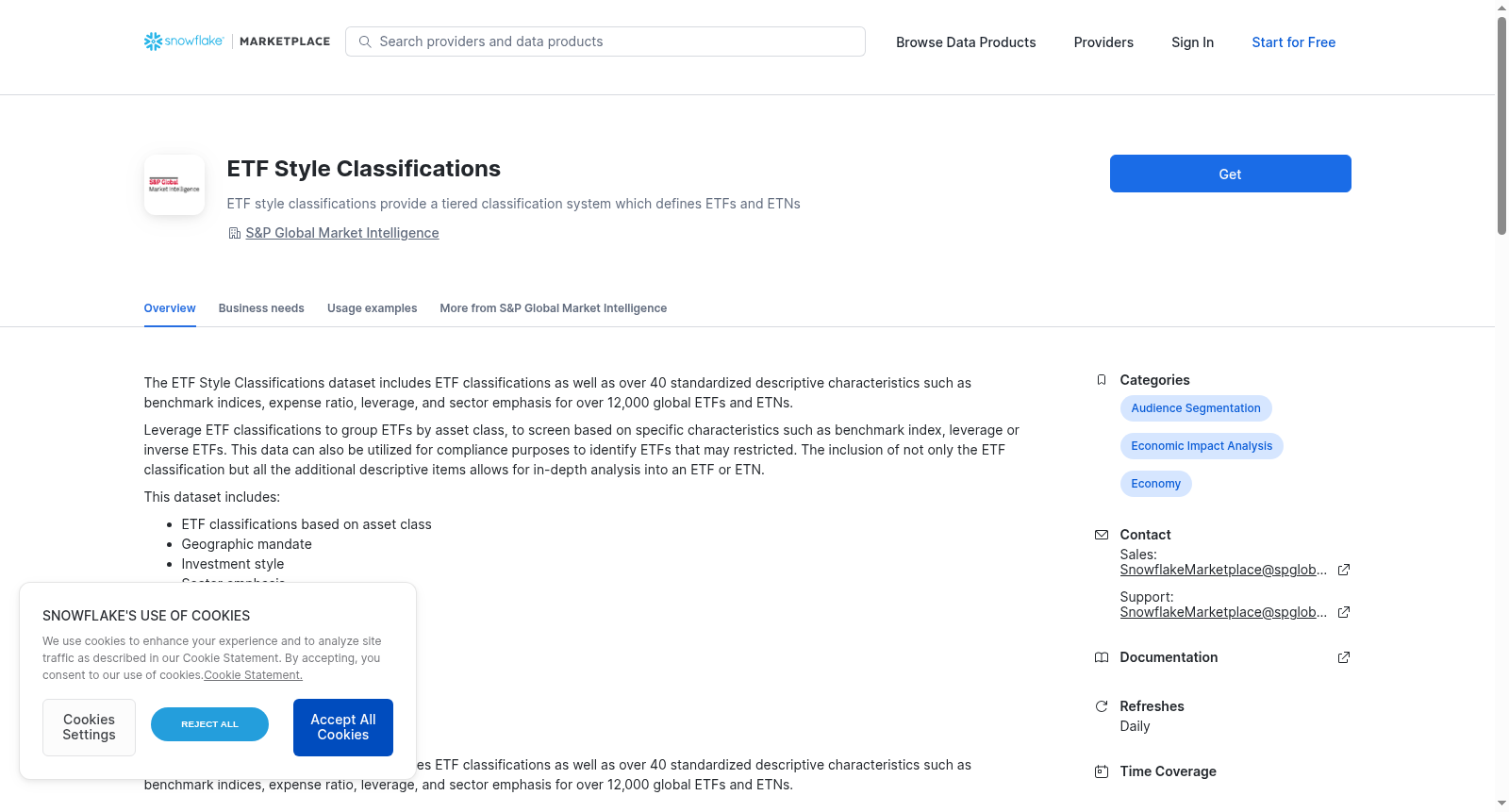Click the Documentation book icon

click(1102, 657)
